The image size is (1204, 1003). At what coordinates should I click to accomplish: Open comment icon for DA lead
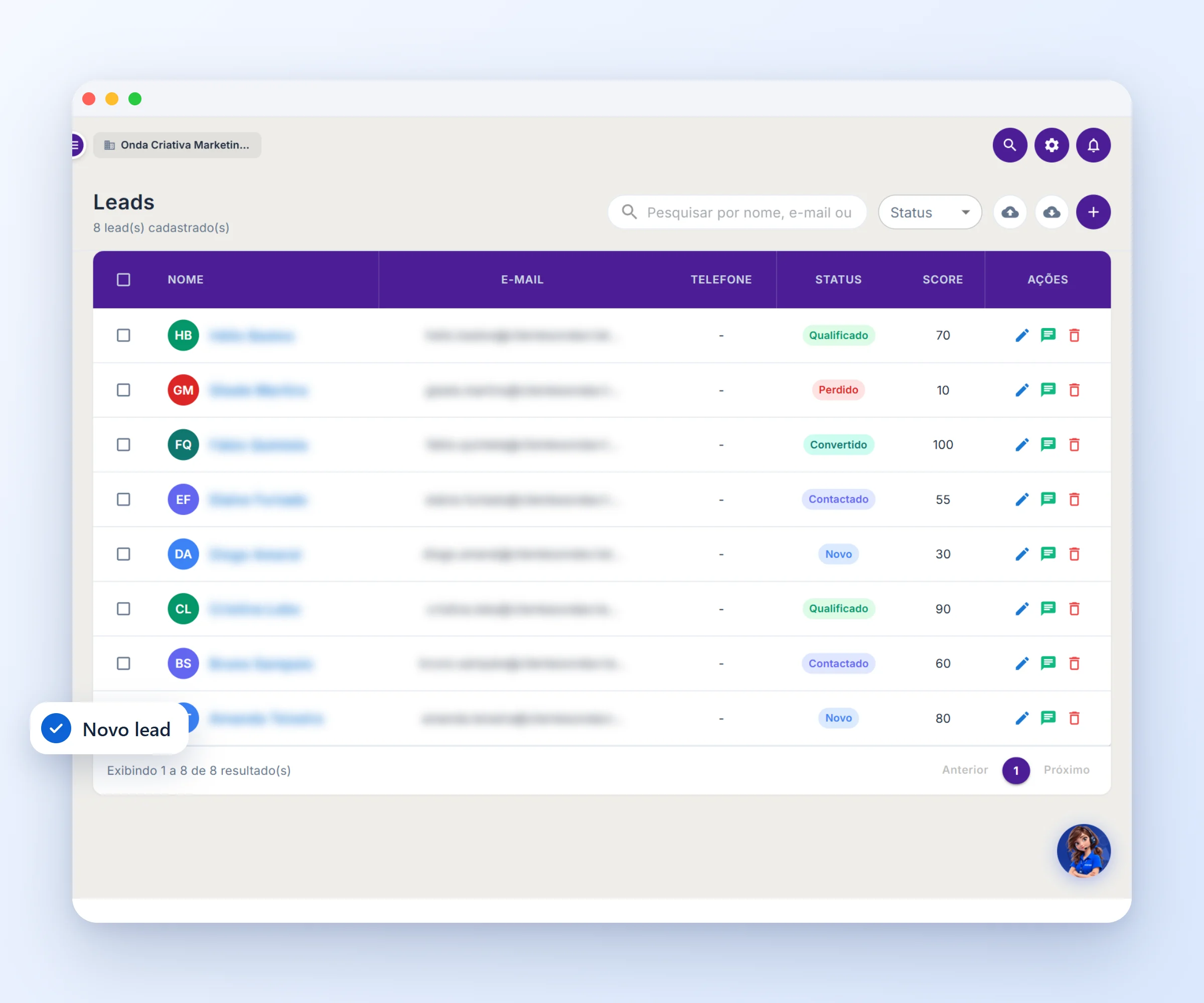1048,554
